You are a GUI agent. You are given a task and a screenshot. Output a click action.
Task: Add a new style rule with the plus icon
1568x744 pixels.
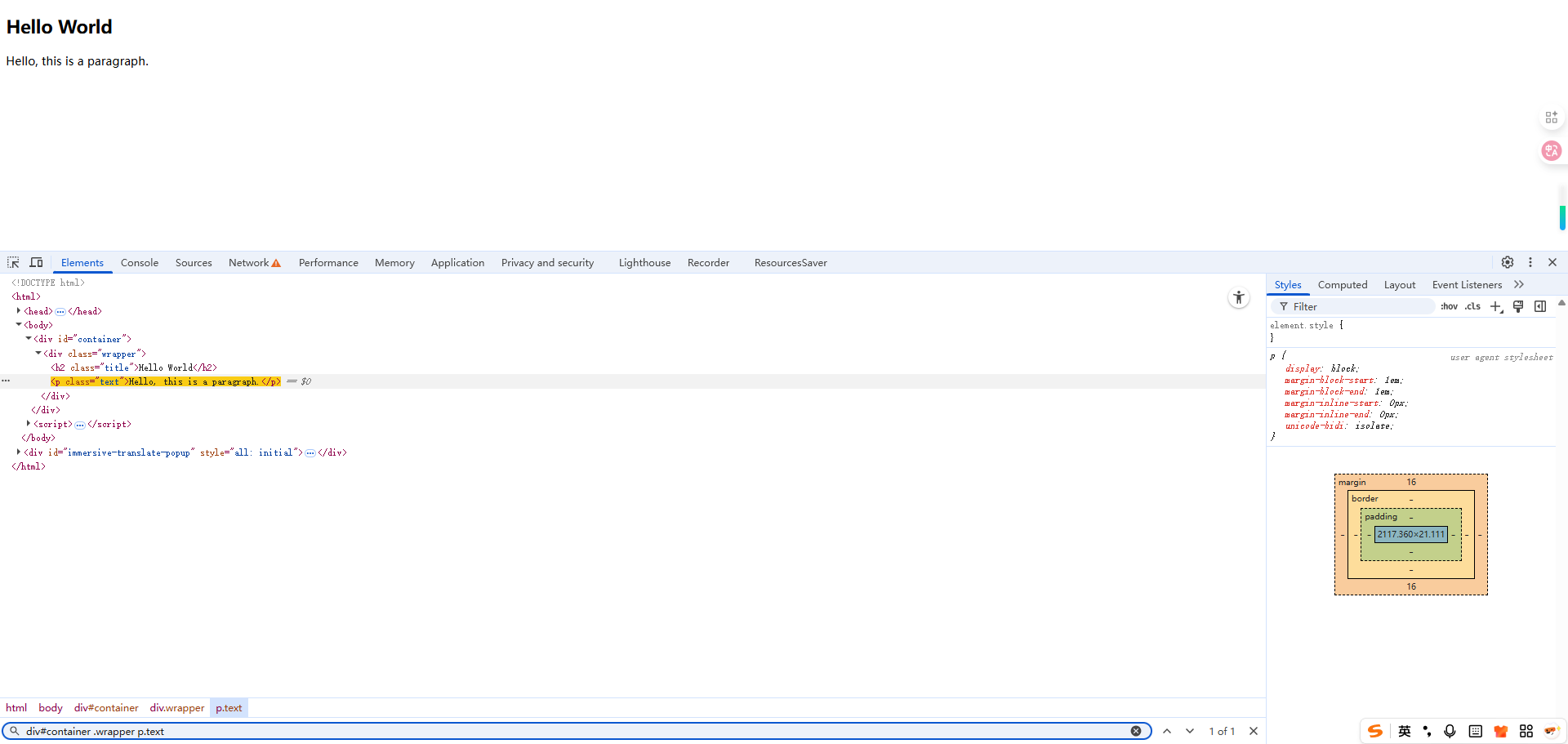pyautogui.click(x=1496, y=306)
